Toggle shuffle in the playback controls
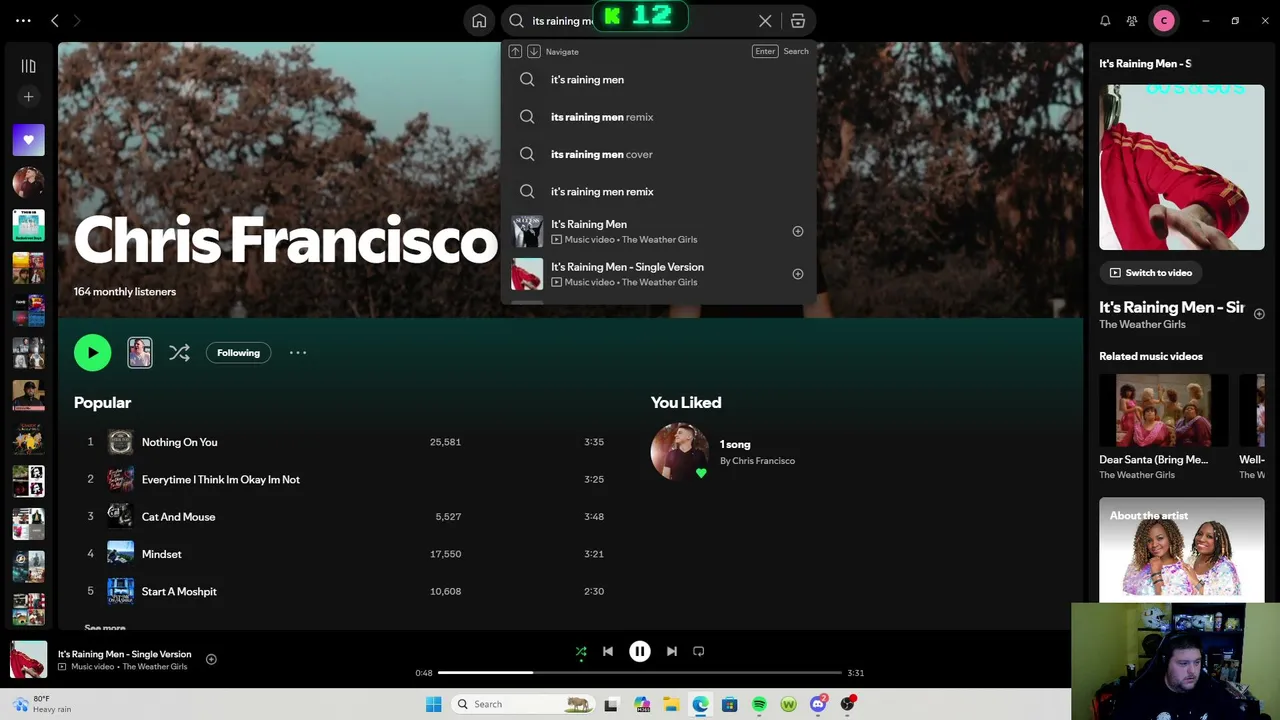Viewport: 1280px width, 720px height. click(x=581, y=652)
